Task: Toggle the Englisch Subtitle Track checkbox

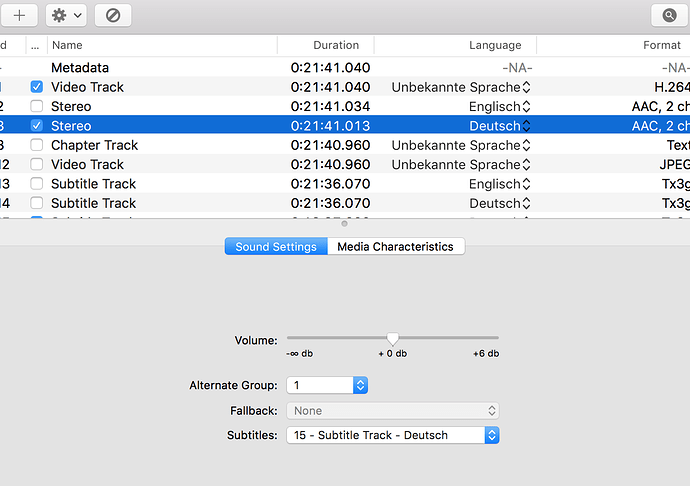Action: tap(37, 184)
